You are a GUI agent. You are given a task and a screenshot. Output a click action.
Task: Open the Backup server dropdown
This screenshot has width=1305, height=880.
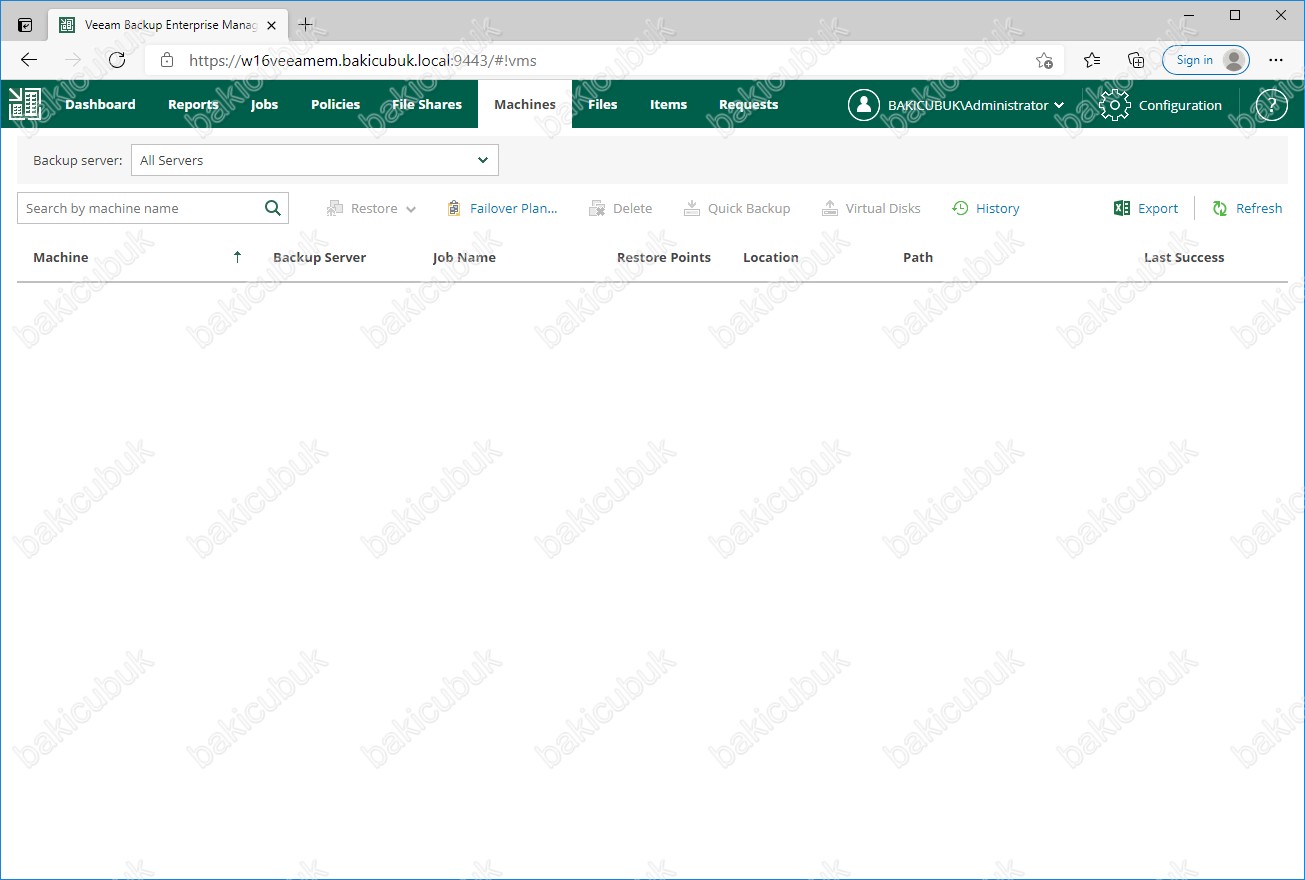click(315, 160)
